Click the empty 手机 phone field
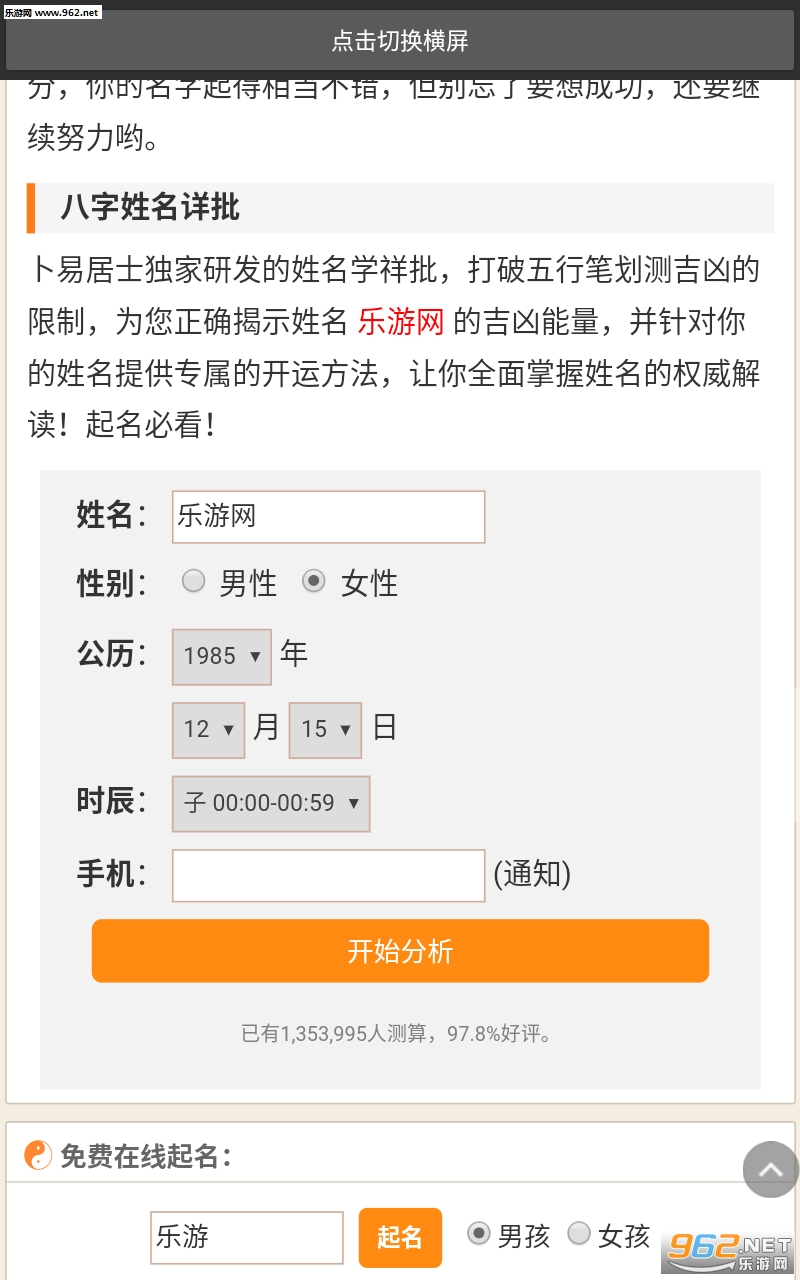Image resolution: width=800 pixels, height=1280 pixels. coord(328,875)
